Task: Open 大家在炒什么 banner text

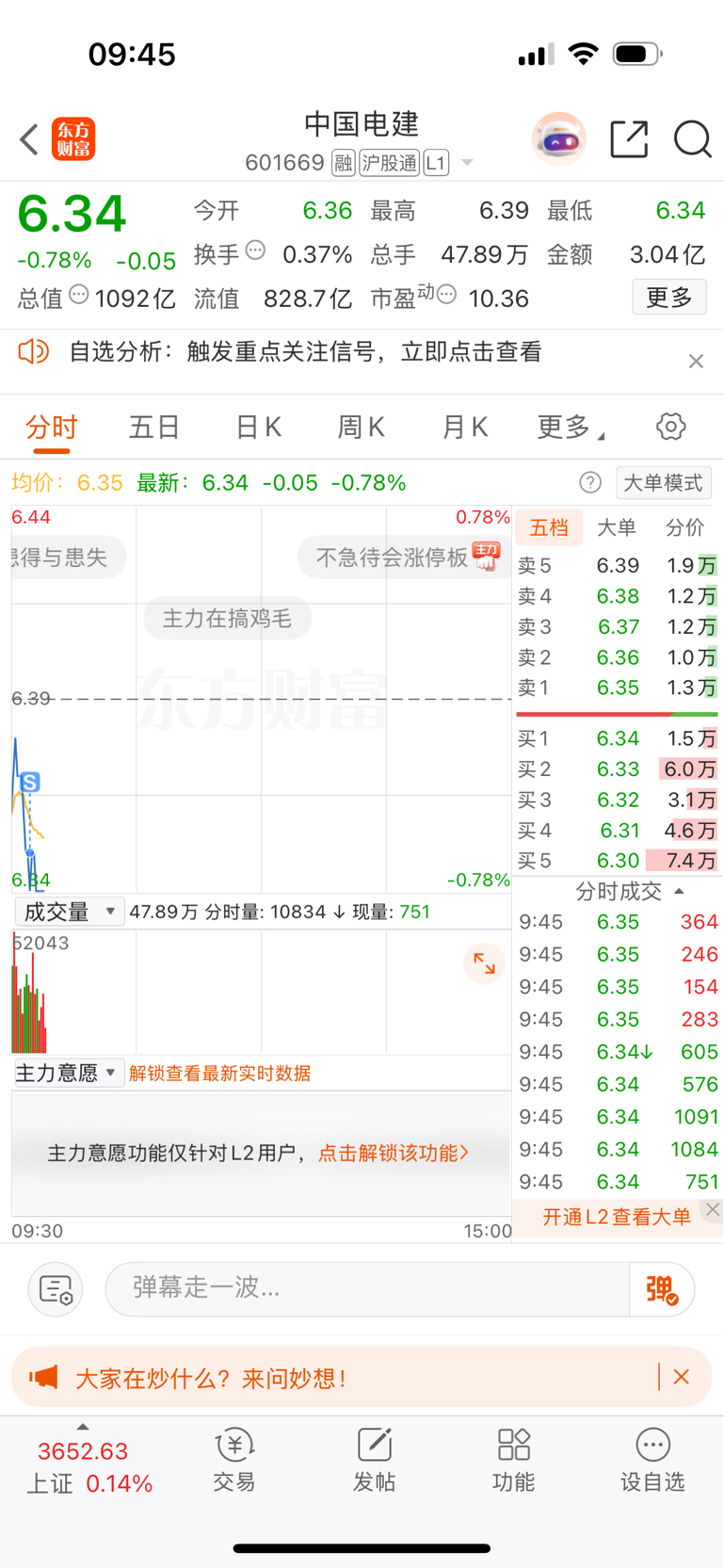Action: 211,1379
